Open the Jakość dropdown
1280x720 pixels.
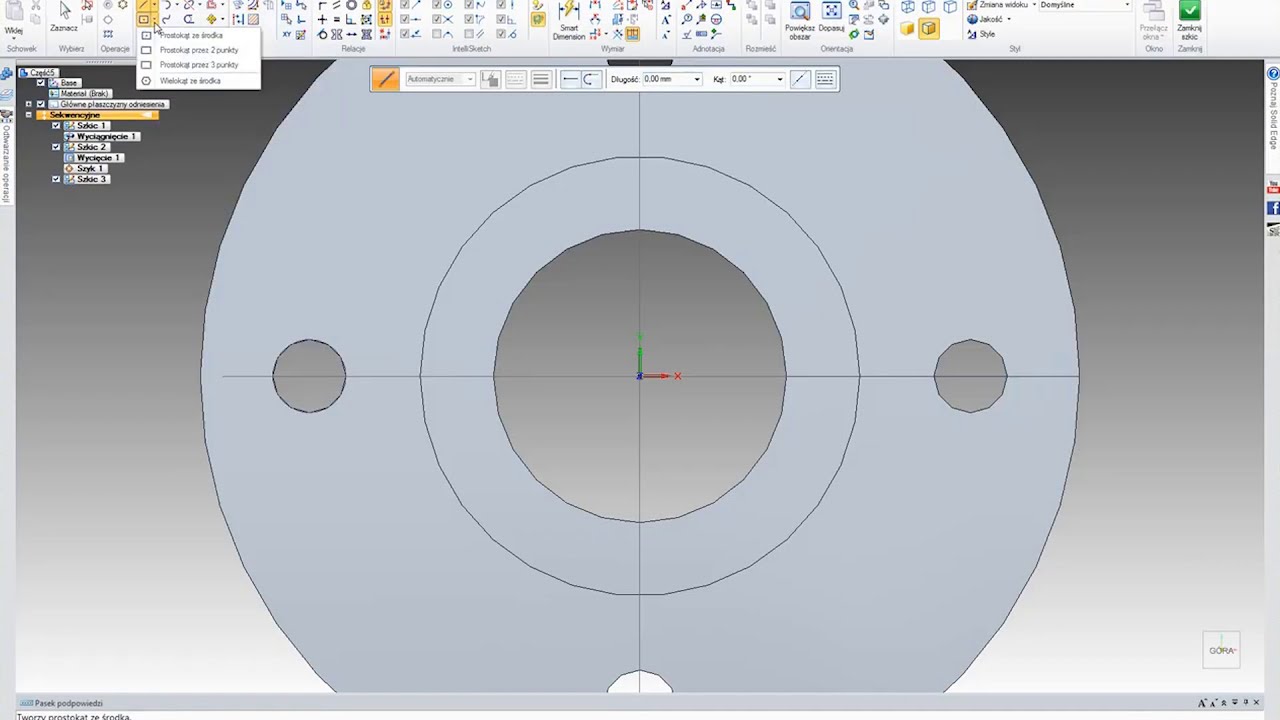coord(989,19)
